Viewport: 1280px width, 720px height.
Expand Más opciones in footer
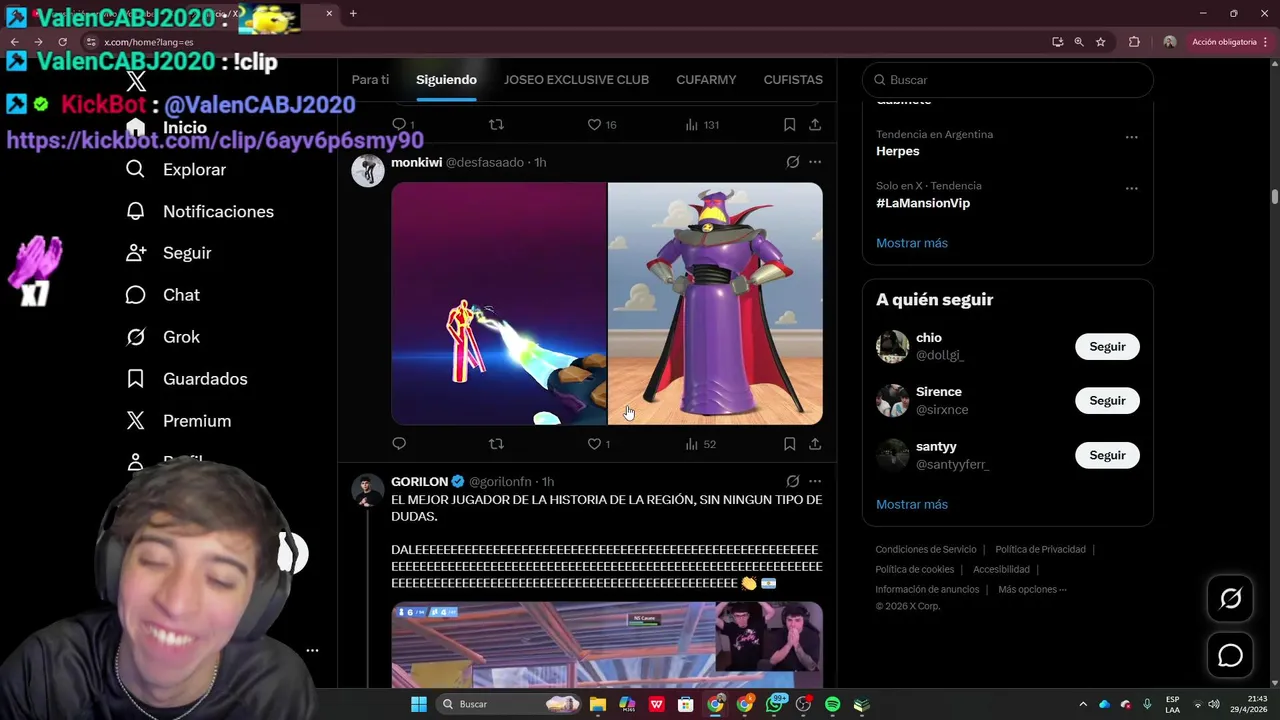[x=1032, y=590]
